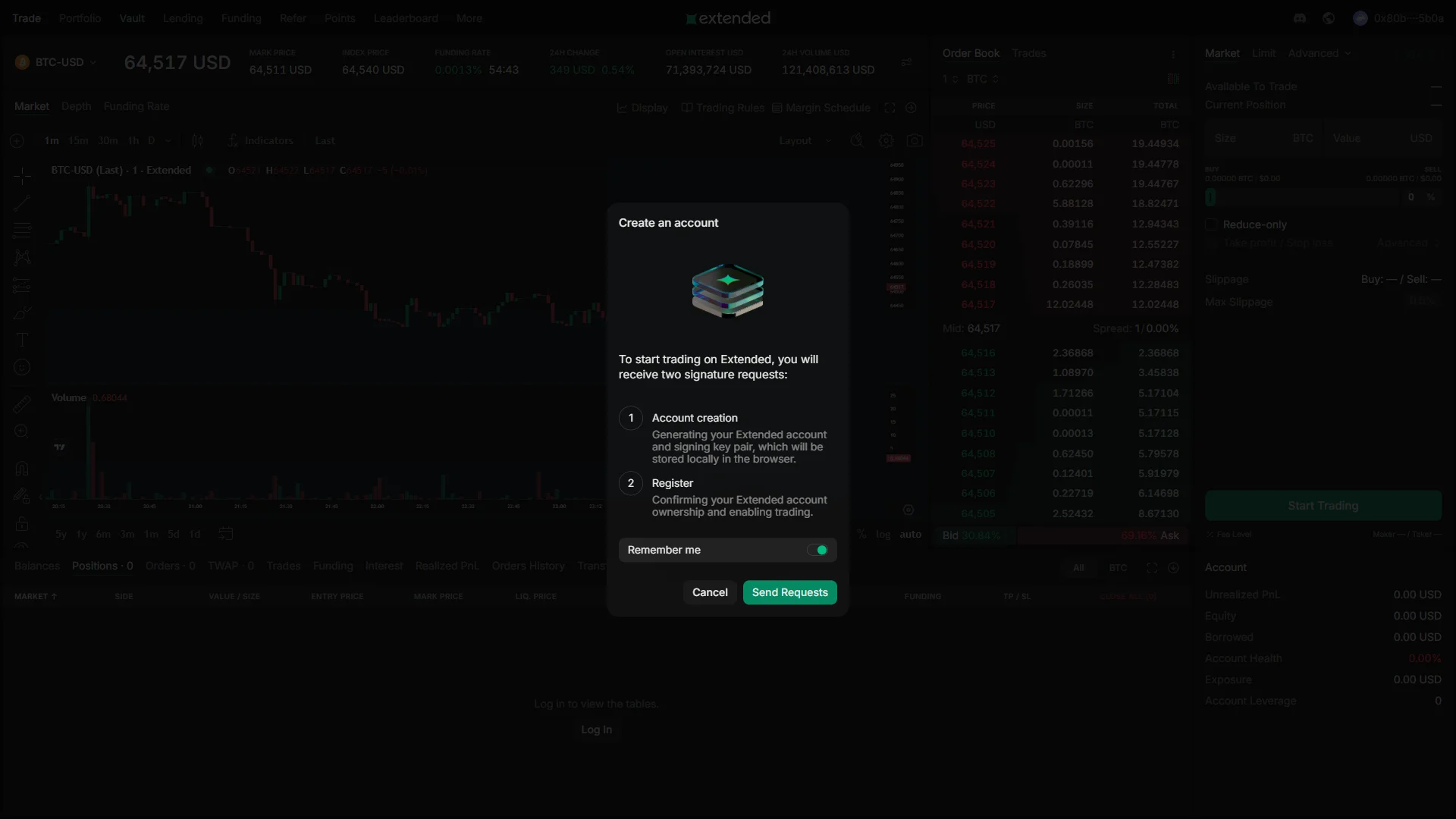Click the Size BTC input field
The image size is (1456, 819).
[1264, 138]
